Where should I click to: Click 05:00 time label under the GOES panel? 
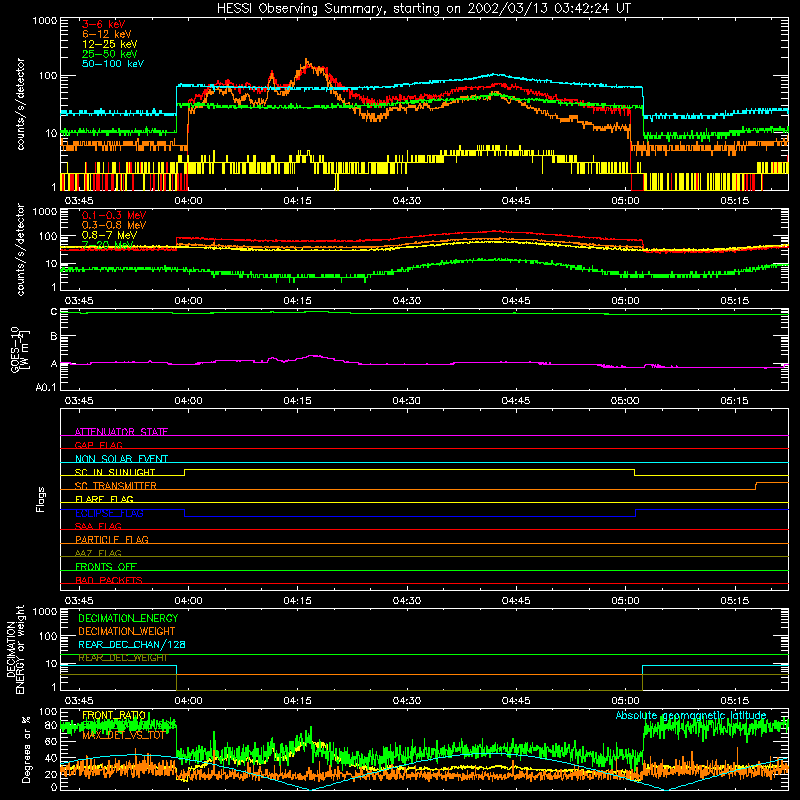(625, 401)
